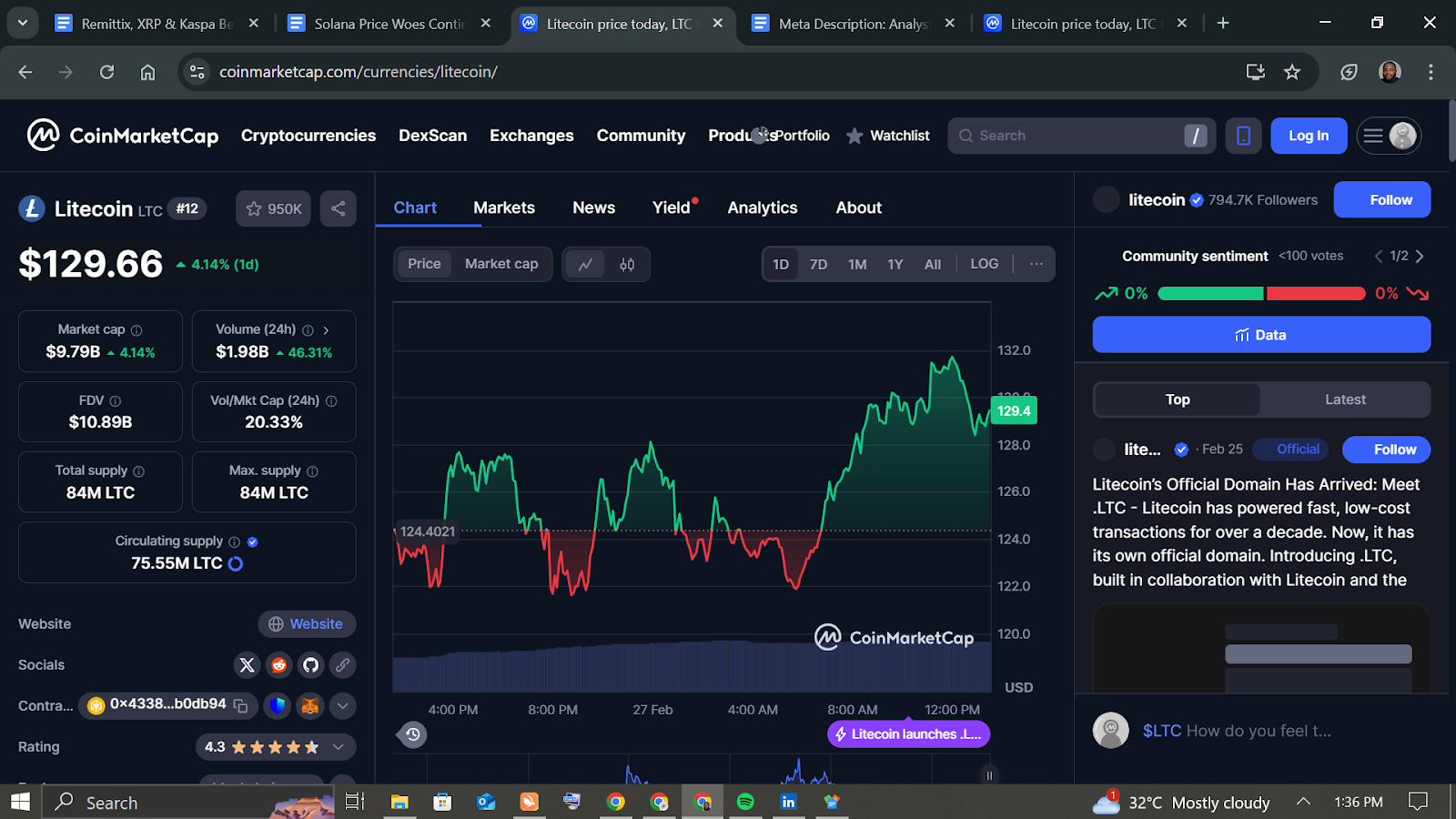The image size is (1456, 819).
Task: Open LinkedIn from the taskbar
Action: click(x=788, y=802)
